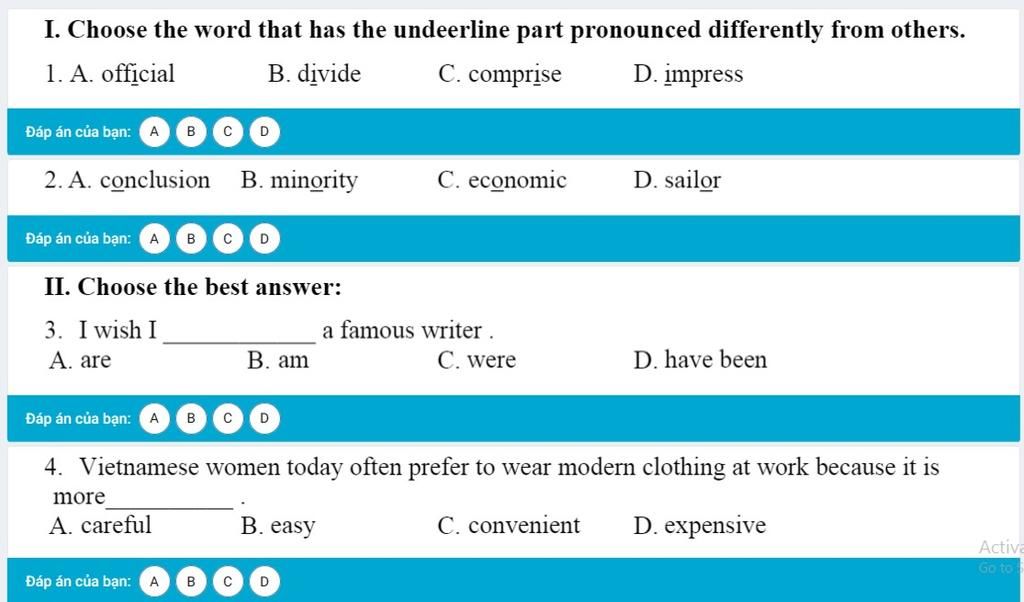
Task: Select answer C for question 1
Action: coord(228,131)
